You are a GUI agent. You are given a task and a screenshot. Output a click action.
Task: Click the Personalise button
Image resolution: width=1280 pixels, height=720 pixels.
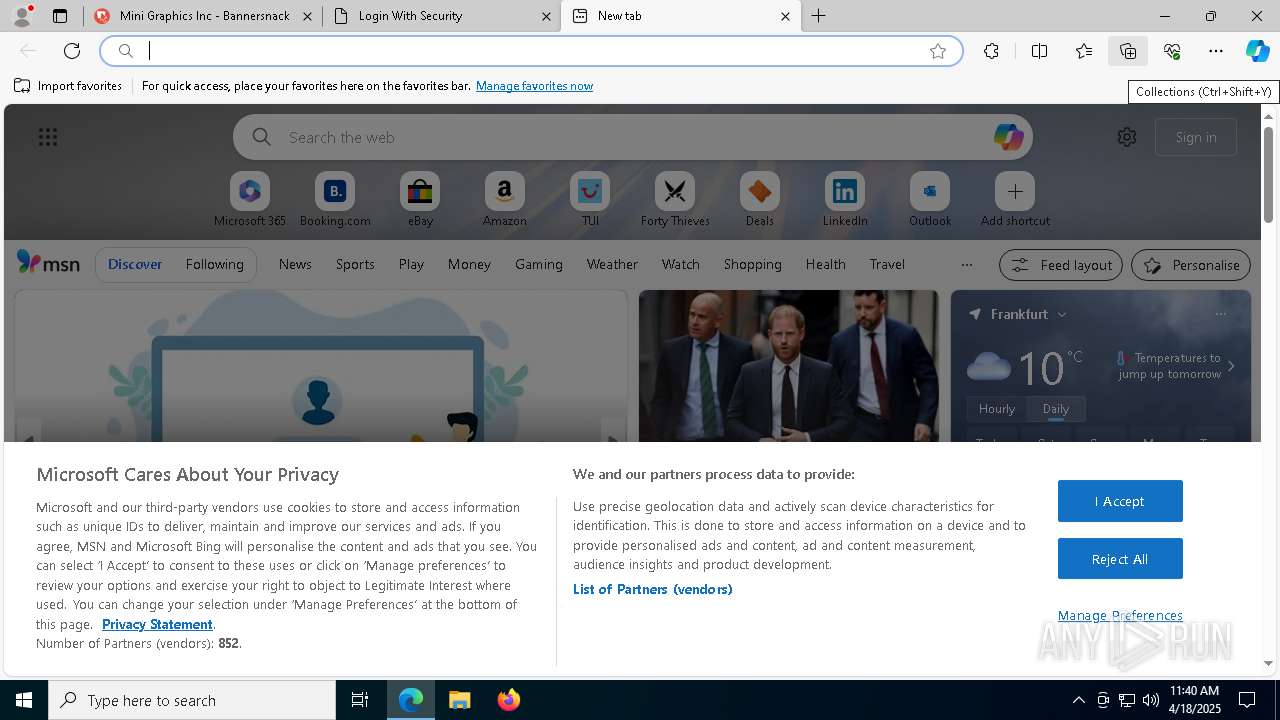(x=1191, y=265)
